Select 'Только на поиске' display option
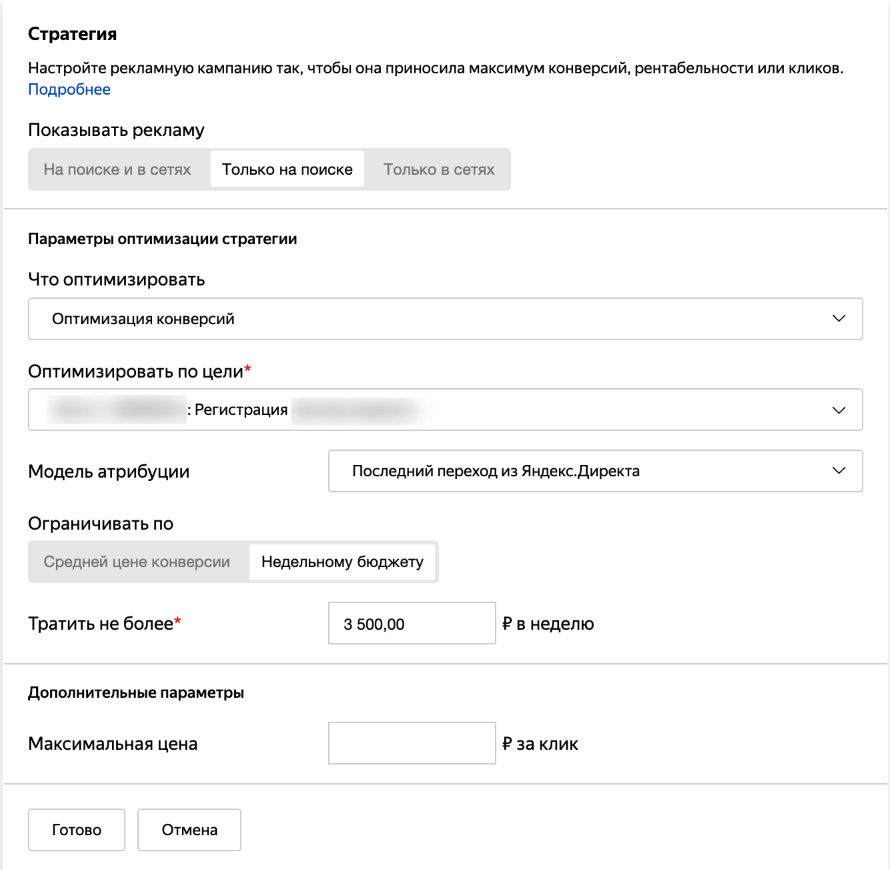Viewport: 890px width, 870px height. [287, 170]
